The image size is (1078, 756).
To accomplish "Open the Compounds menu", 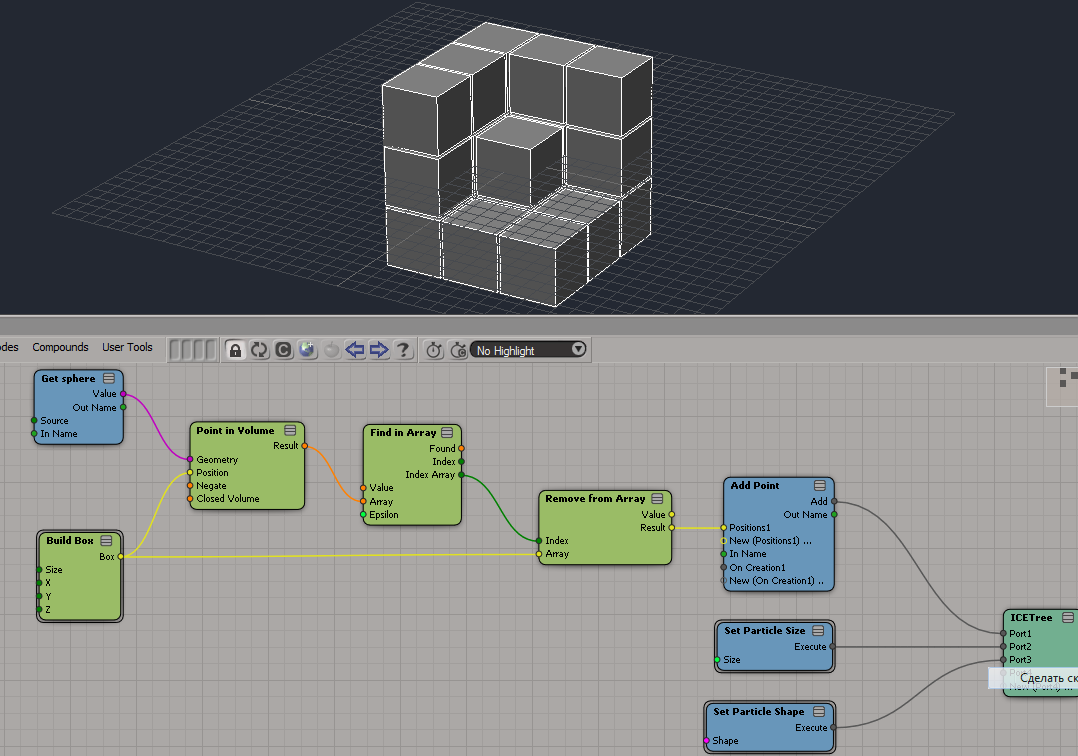I will pyautogui.click(x=60, y=347).
